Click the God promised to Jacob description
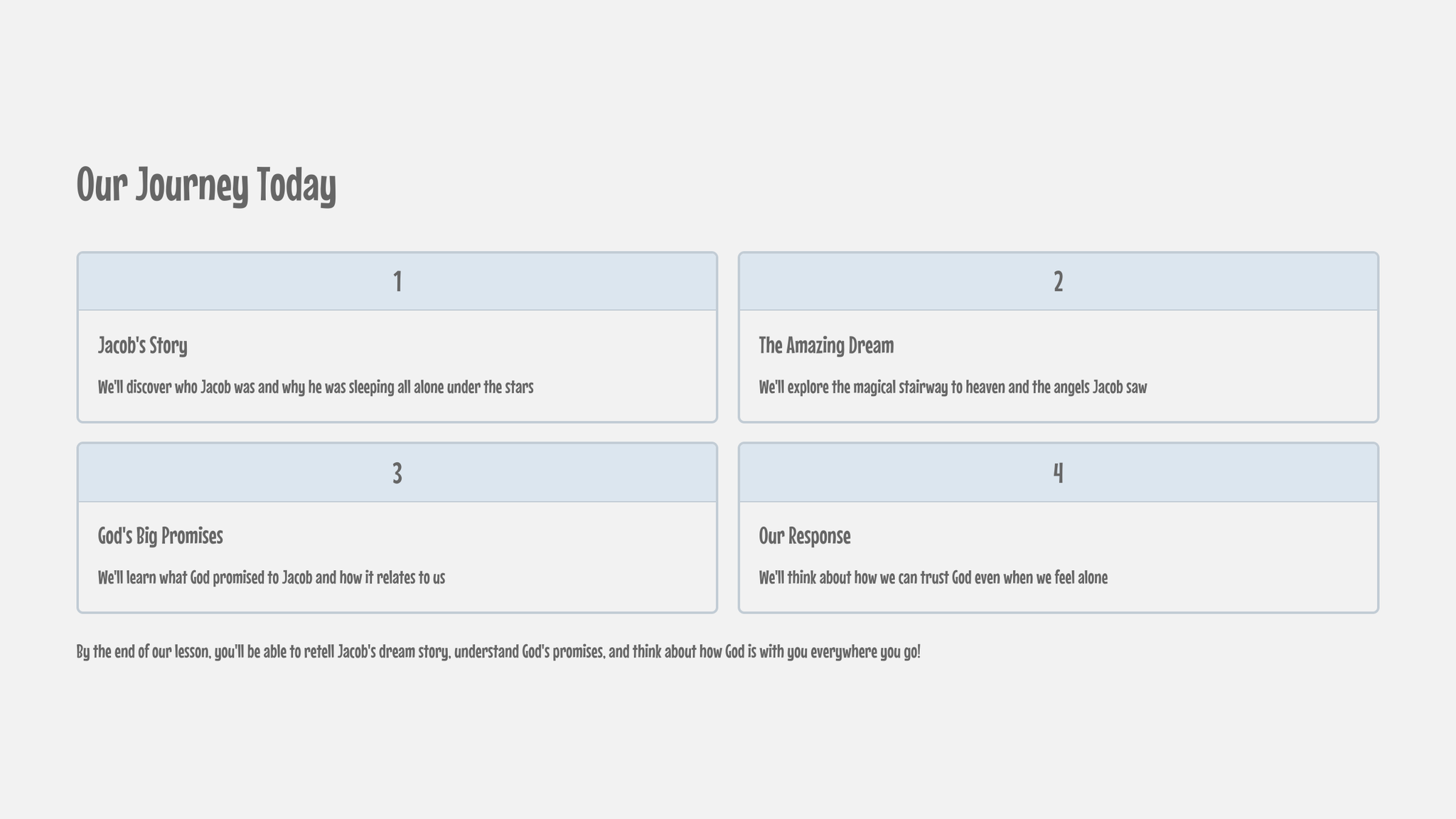The image size is (1456, 819). [271, 577]
